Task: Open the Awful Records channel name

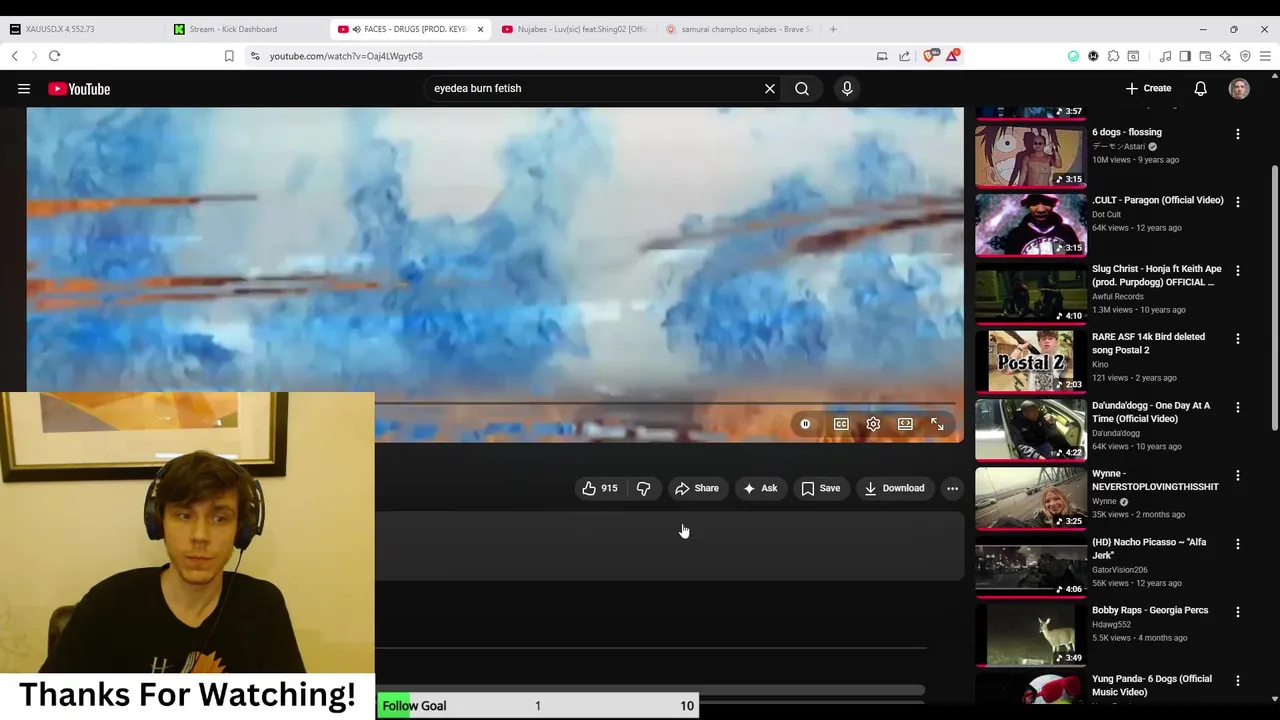Action: [x=1118, y=296]
